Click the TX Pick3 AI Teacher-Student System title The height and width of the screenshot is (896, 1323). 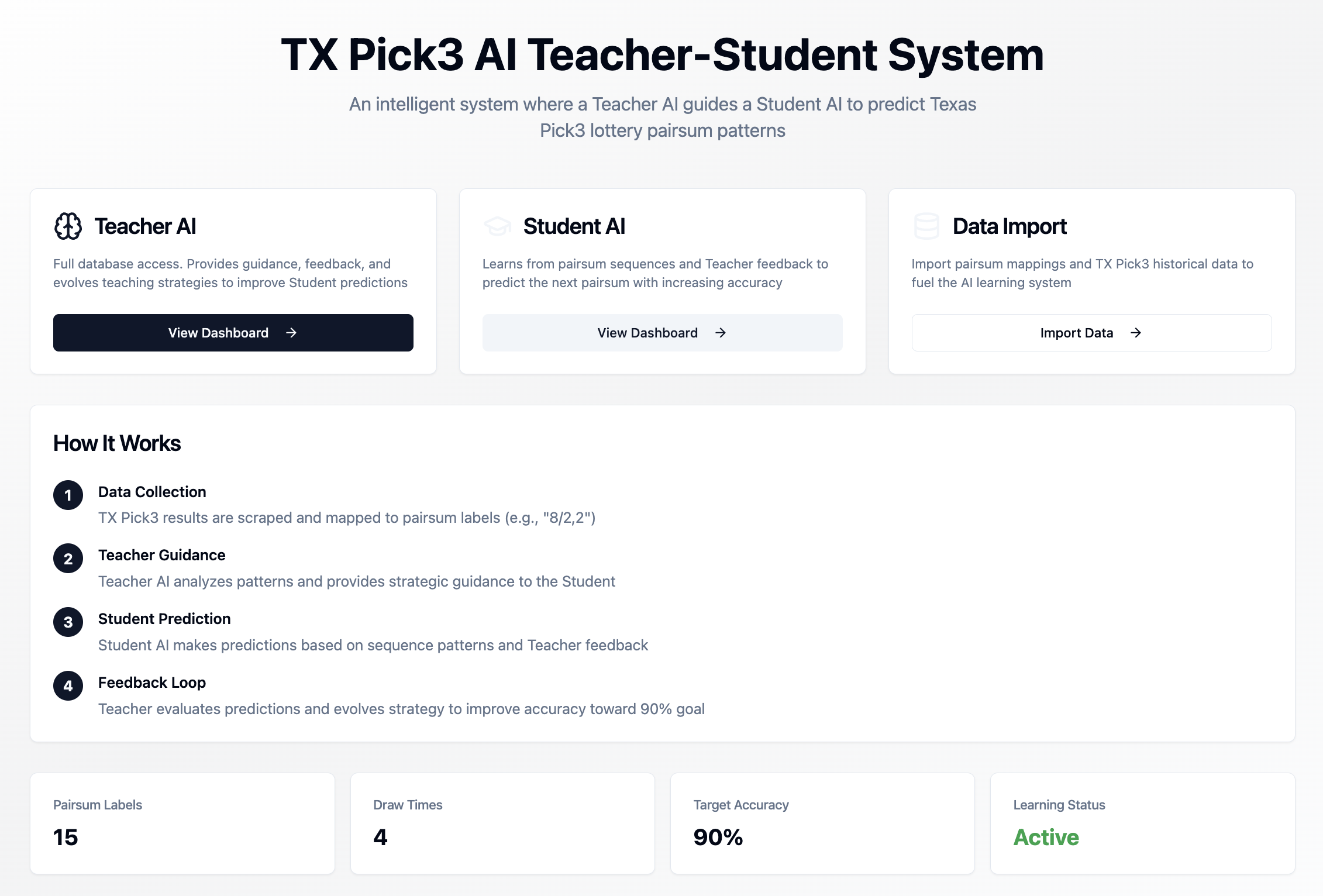point(662,55)
